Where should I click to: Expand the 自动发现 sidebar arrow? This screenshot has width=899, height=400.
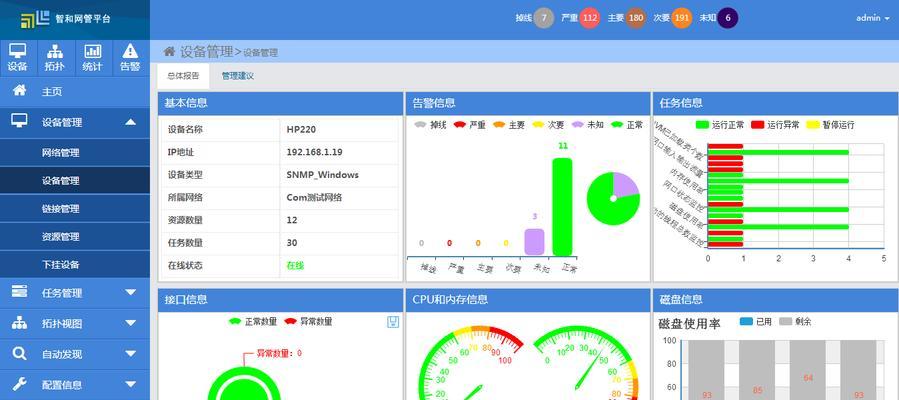tap(131, 354)
